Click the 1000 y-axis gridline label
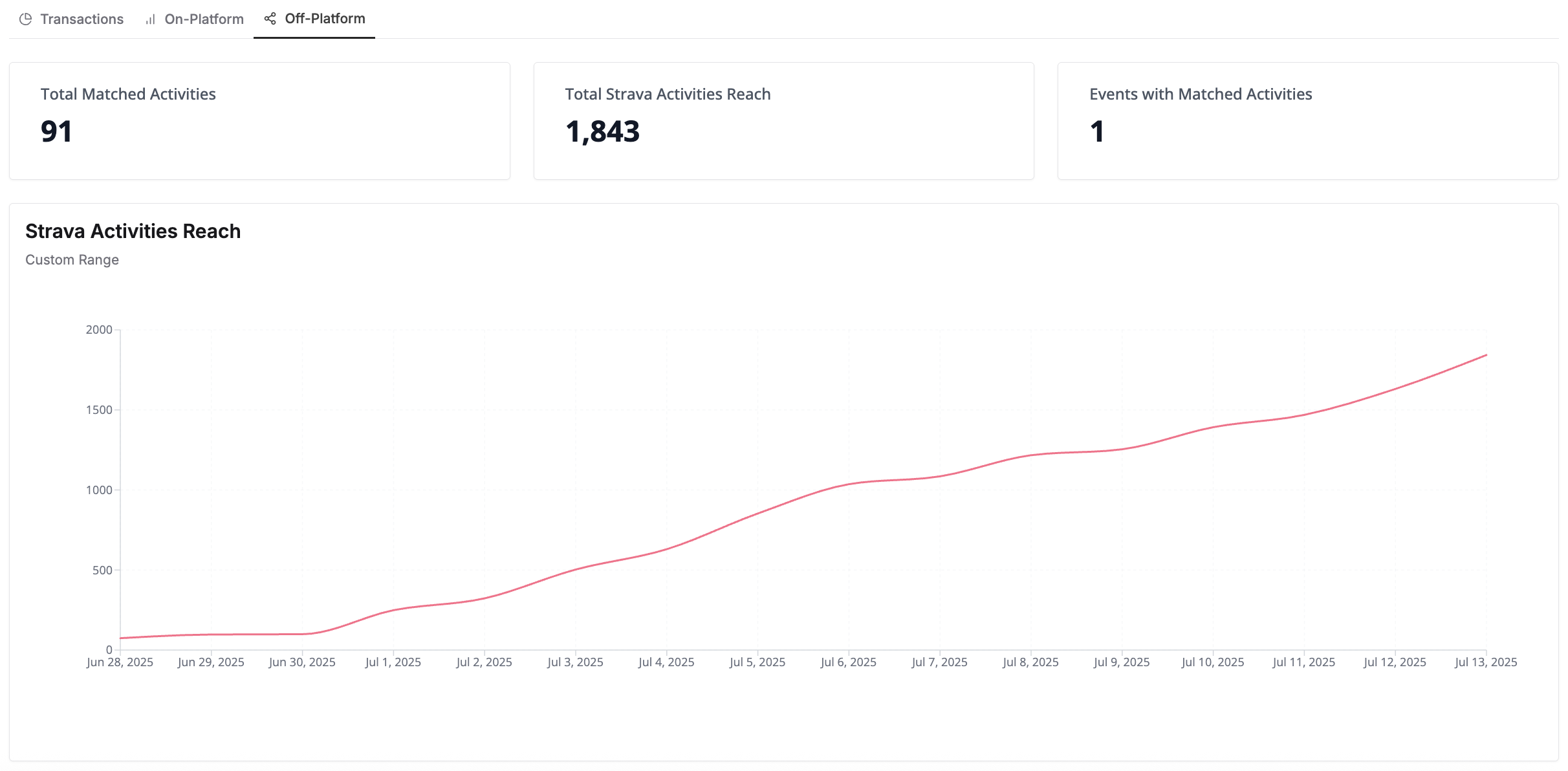This screenshot has width=1568, height=771. point(99,490)
